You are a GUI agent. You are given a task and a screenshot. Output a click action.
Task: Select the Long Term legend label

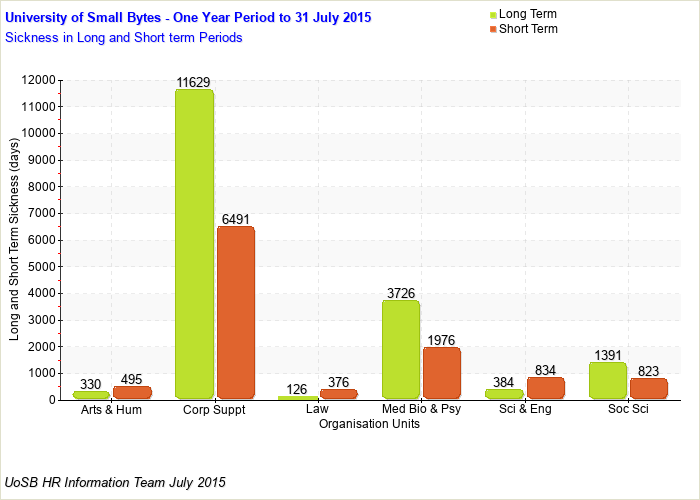[528, 14]
